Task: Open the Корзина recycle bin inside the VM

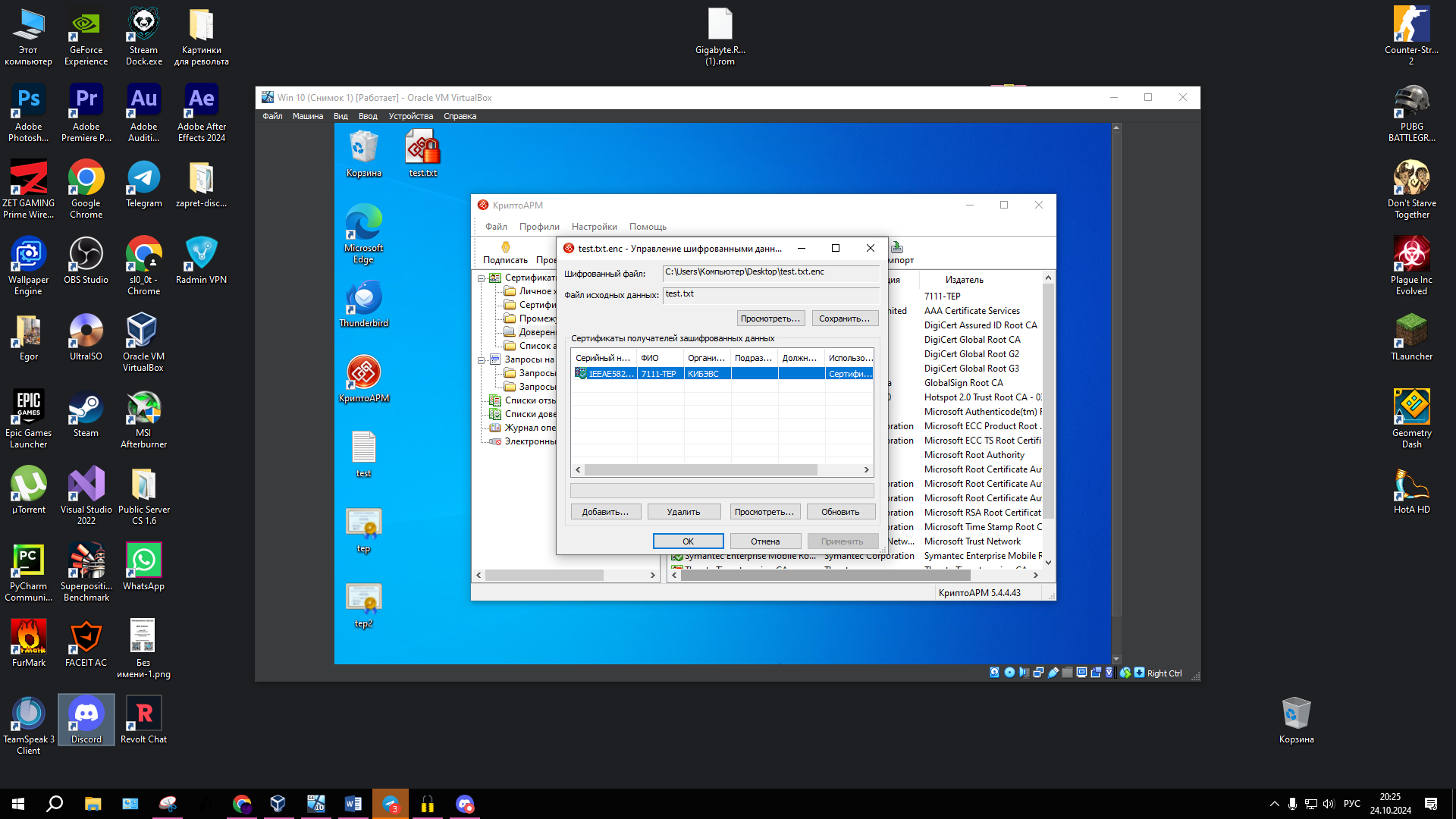Action: click(363, 154)
